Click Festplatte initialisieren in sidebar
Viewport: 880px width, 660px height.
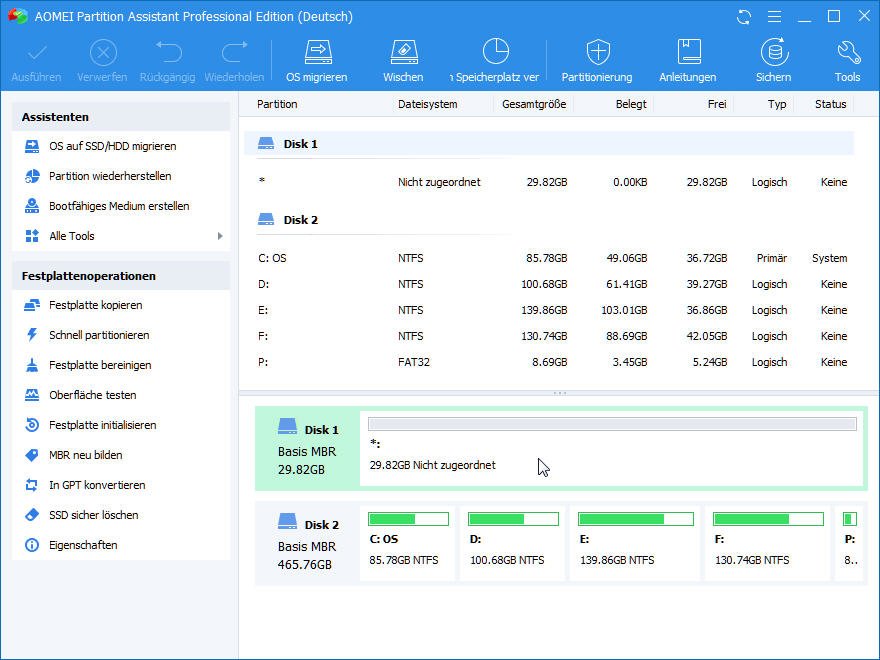click(x=102, y=425)
